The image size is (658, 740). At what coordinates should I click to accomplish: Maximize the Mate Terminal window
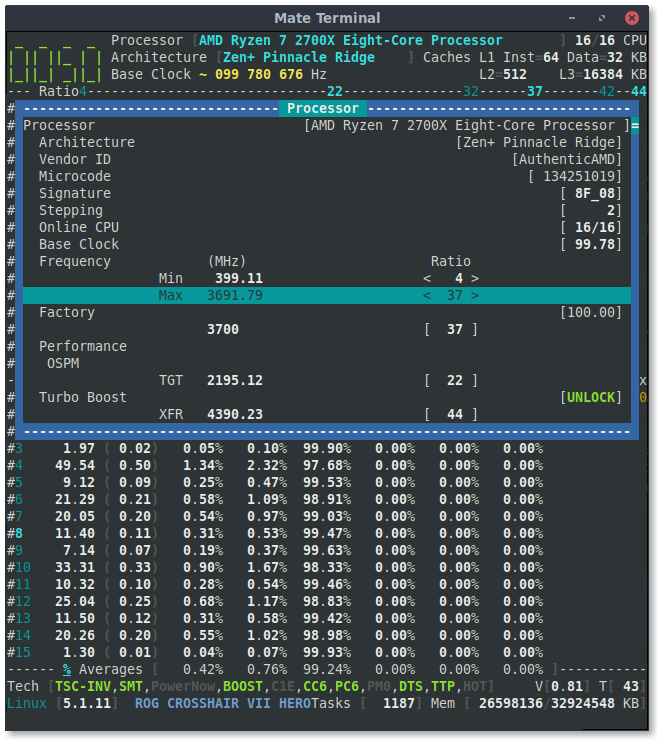602,18
